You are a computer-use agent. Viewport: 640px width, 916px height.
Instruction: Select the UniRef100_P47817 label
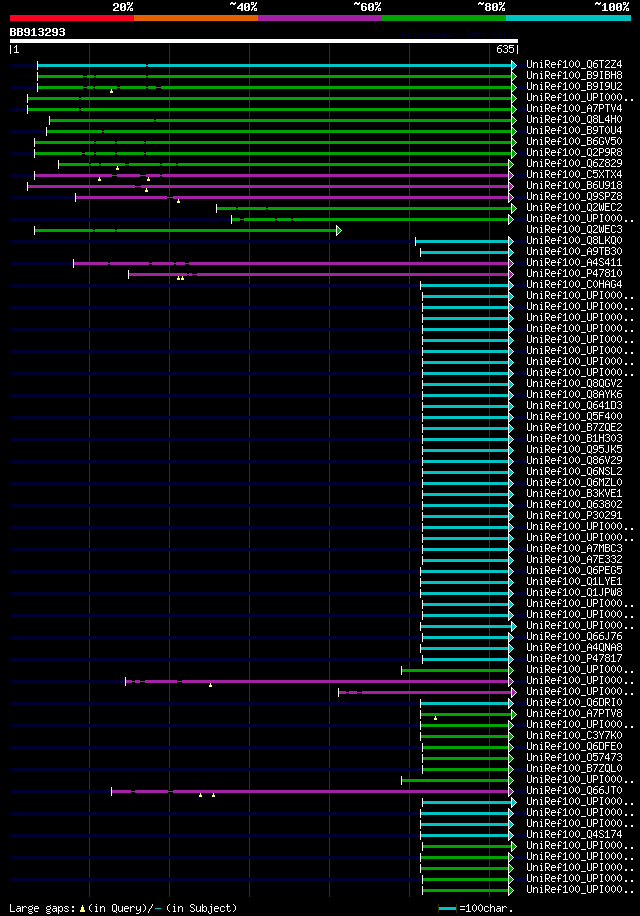pos(574,658)
